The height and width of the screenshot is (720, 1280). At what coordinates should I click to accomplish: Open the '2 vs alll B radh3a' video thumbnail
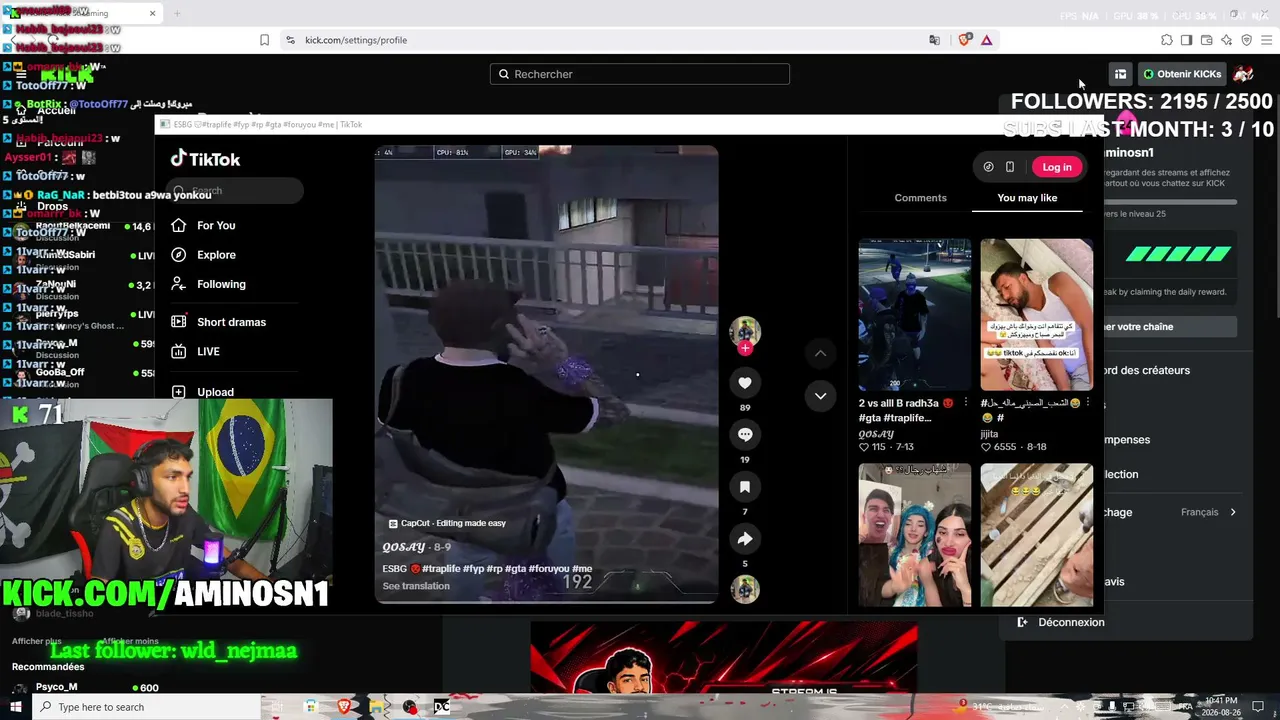pyautogui.click(x=915, y=314)
